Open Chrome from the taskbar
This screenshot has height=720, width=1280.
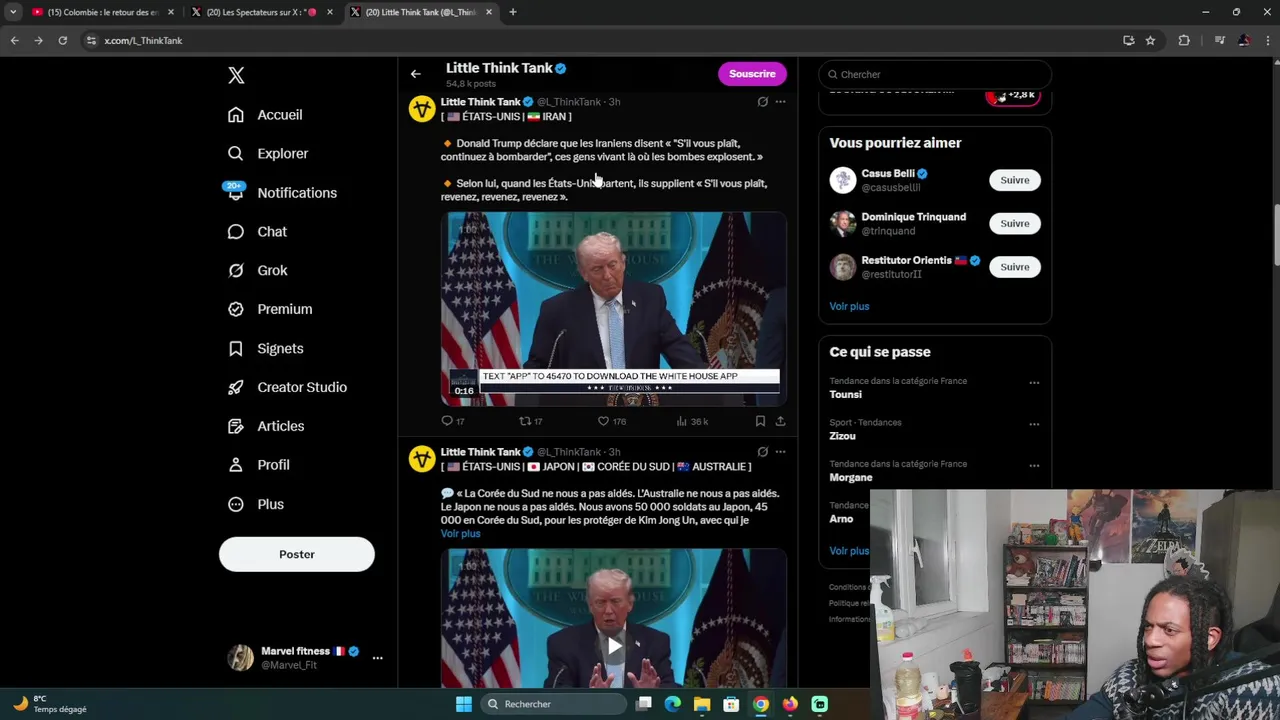click(761, 704)
